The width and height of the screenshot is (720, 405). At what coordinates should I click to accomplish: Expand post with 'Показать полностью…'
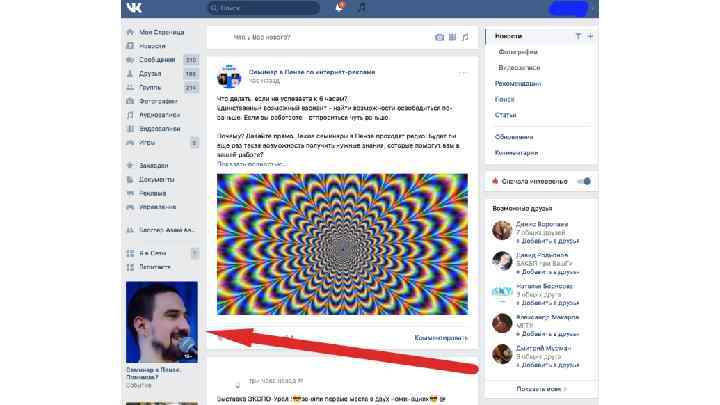coord(252,164)
